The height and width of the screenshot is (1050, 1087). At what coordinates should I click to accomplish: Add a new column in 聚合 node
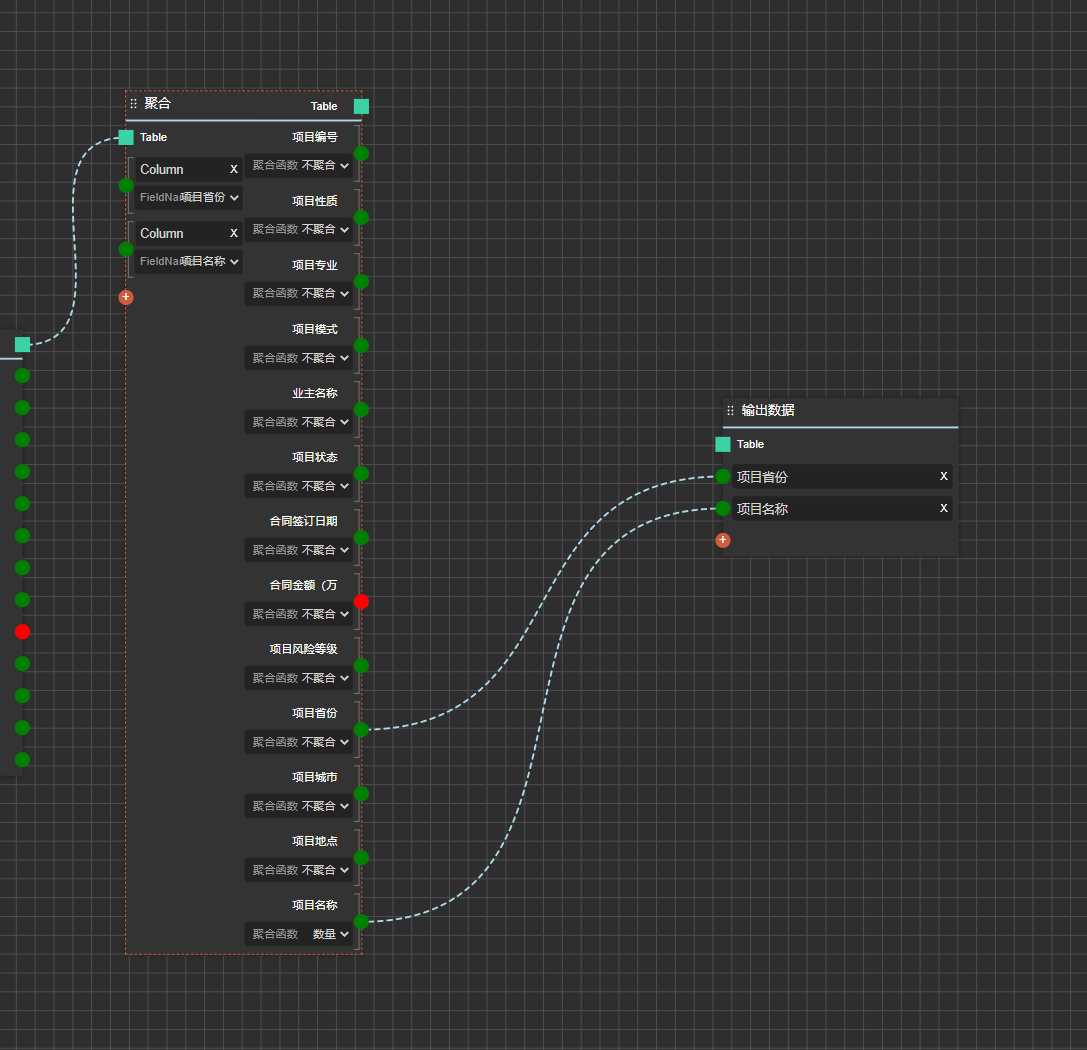(x=125, y=297)
